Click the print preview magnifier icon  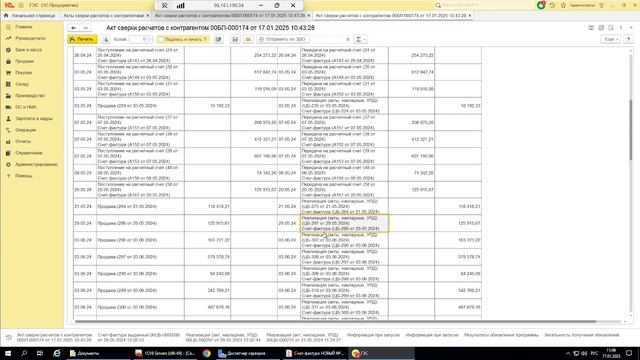(x=106, y=39)
